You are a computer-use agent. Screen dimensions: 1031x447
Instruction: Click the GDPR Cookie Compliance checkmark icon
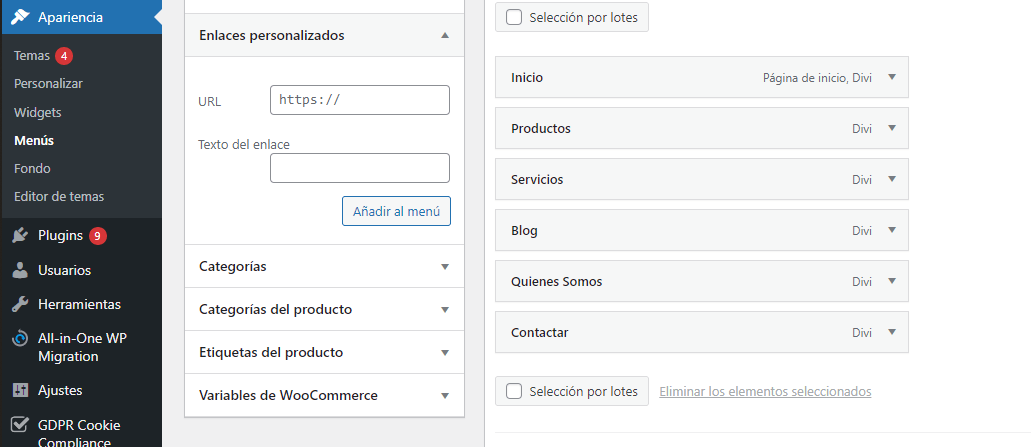pyautogui.click(x=20, y=425)
